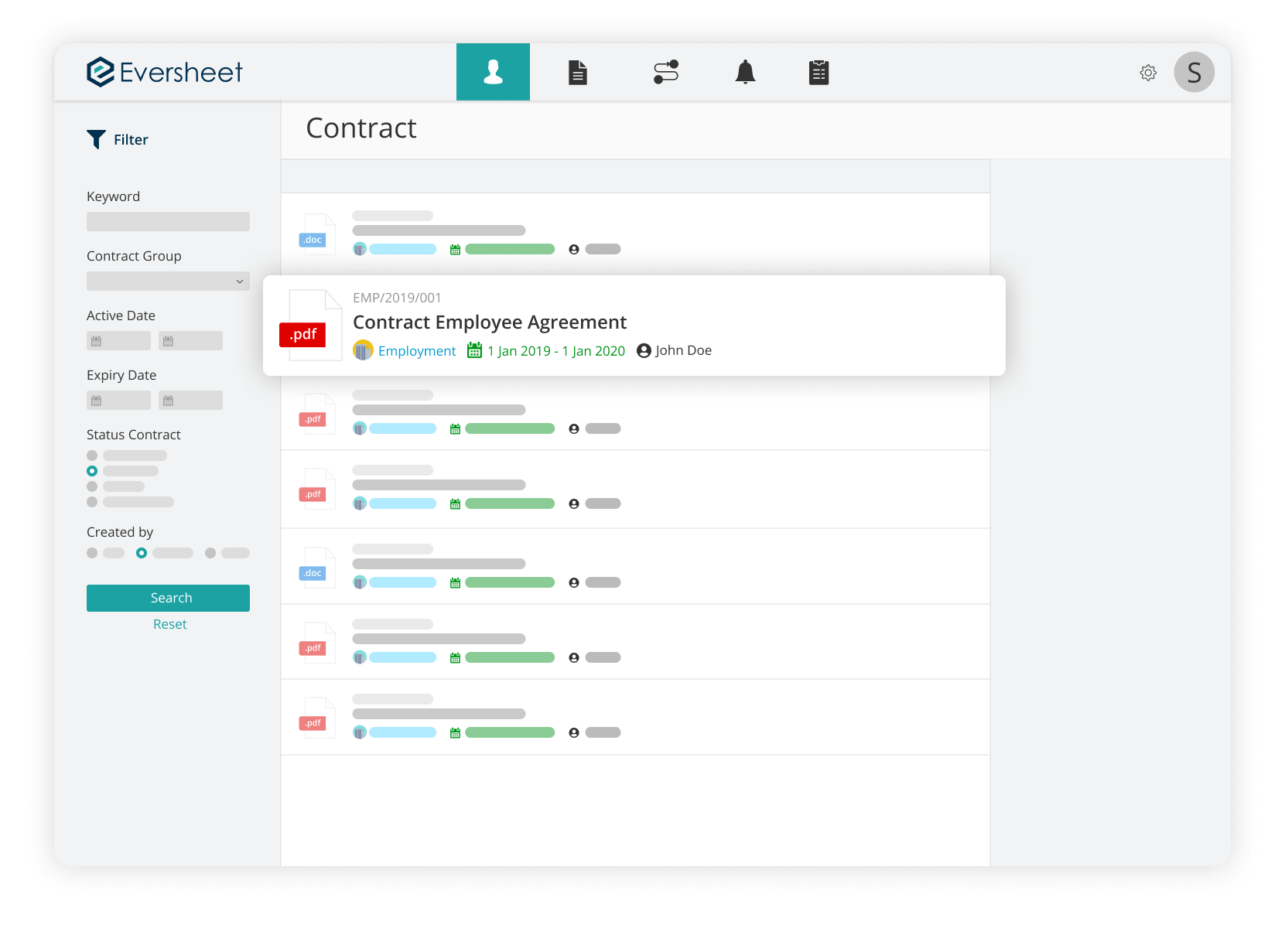
Task: Open the documents icon in top navigation
Action: 577,73
